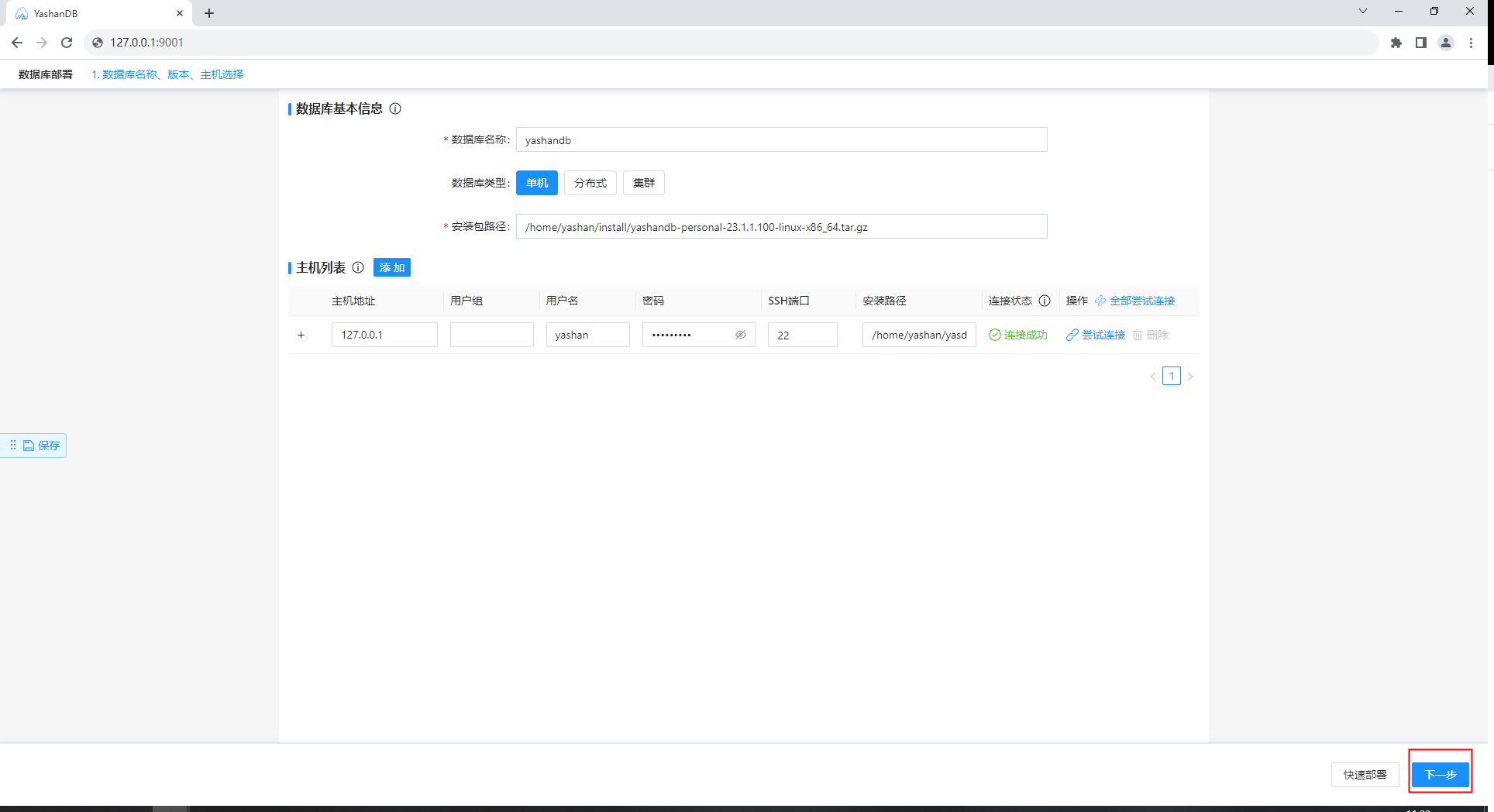The height and width of the screenshot is (812, 1494).
Task: Reload the page with refresh icon
Action: coord(67,43)
